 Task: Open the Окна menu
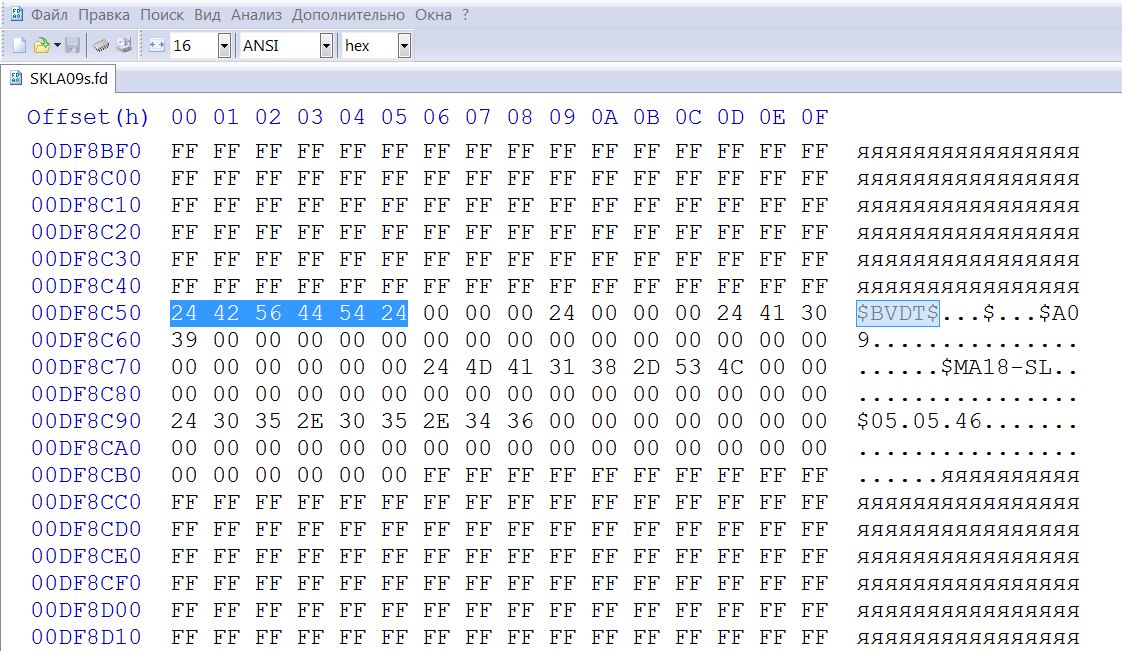coord(434,14)
